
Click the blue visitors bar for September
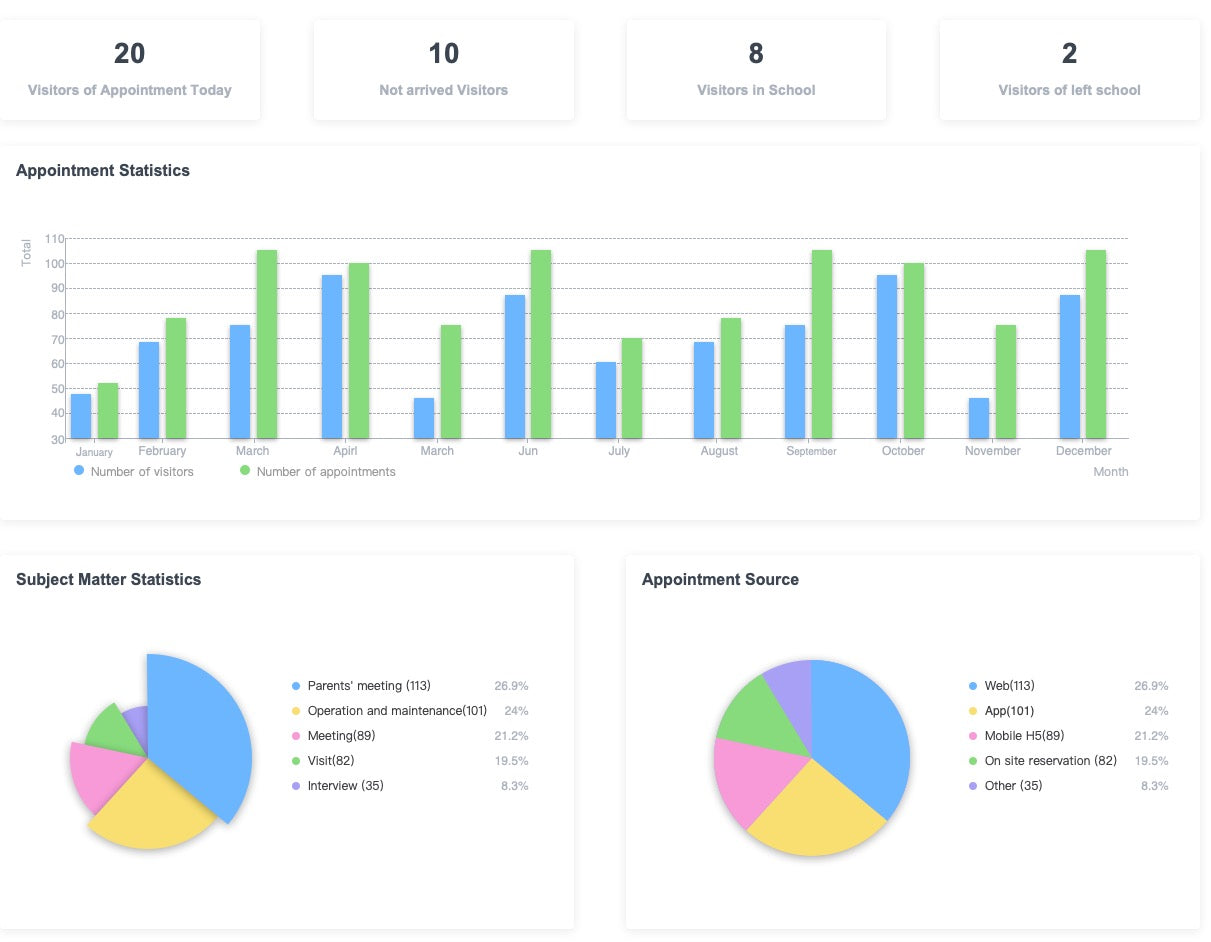click(795, 382)
